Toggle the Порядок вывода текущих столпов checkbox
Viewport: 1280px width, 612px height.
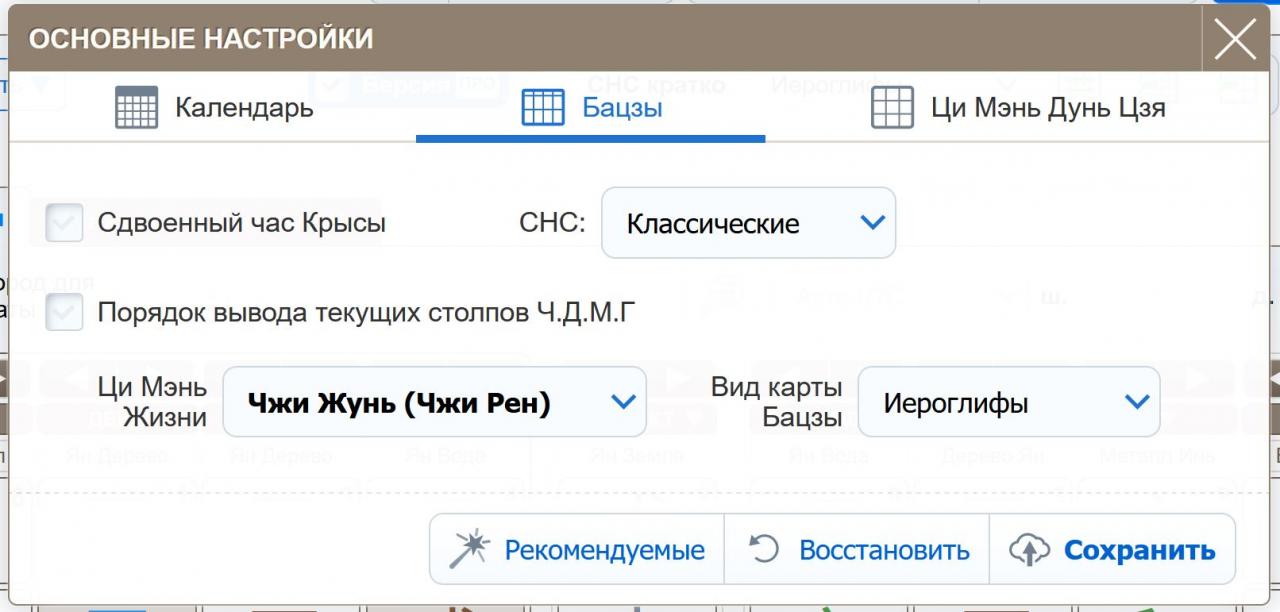click(65, 313)
